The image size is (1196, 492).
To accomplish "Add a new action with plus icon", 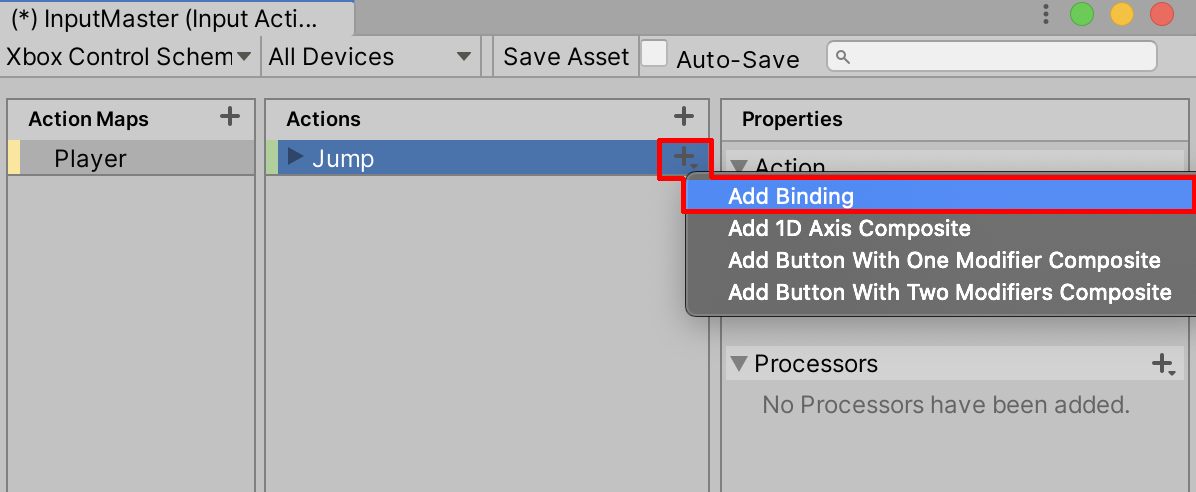I will 684,117.
